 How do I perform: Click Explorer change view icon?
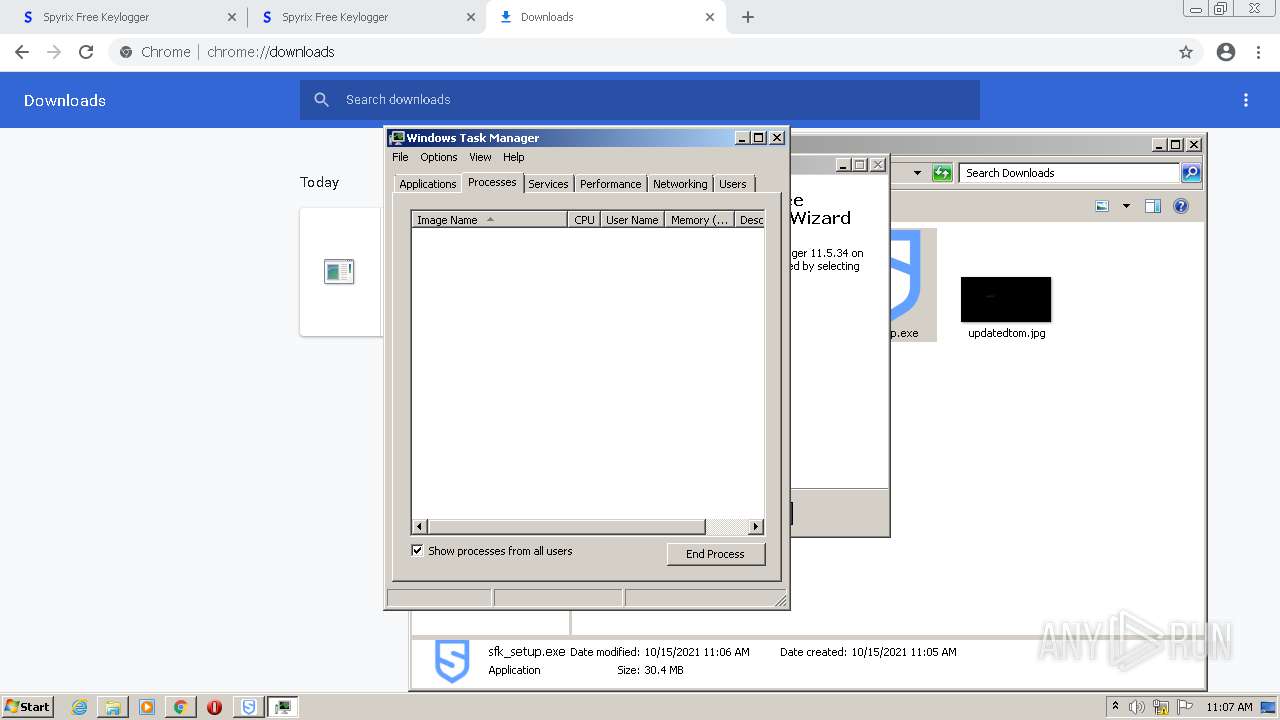[x=1102, y=206]
